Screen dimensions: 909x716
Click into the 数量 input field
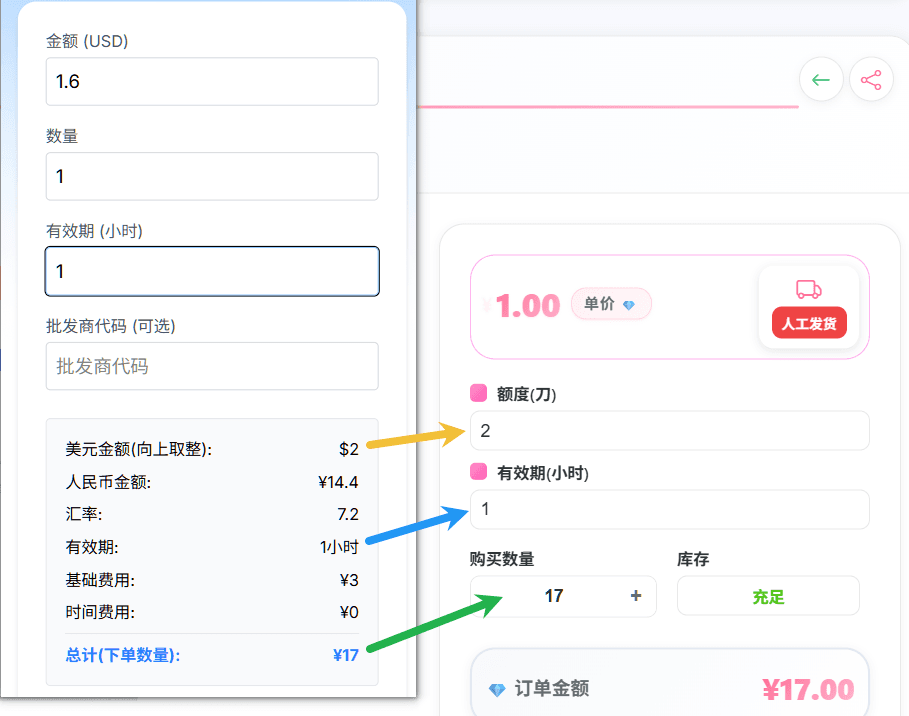pyautogui.click(x=212, y=177)
